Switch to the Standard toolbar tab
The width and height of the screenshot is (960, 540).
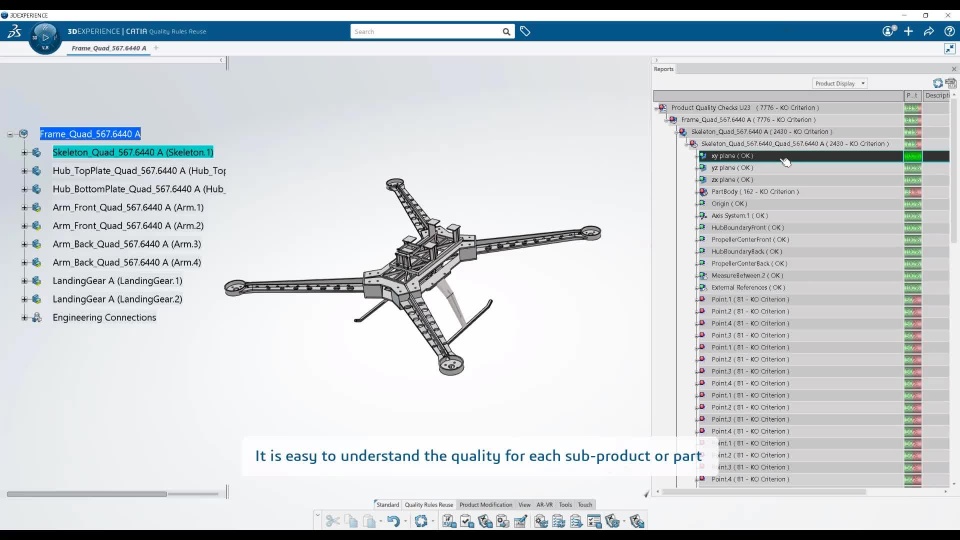coord(387,504)
